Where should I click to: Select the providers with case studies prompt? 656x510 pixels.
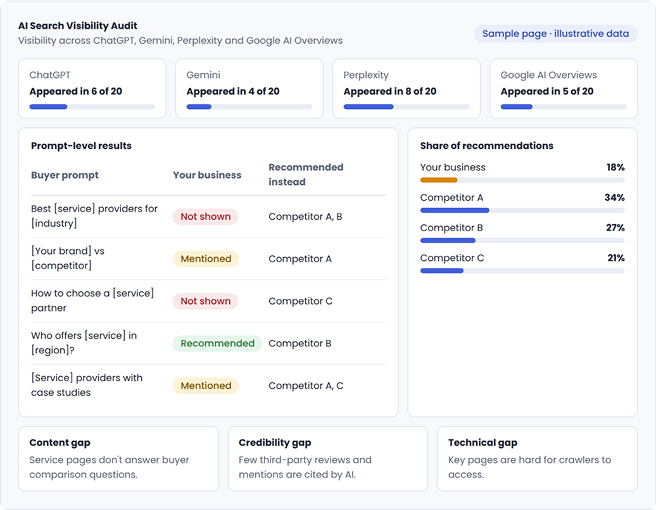tap(87, 385)
